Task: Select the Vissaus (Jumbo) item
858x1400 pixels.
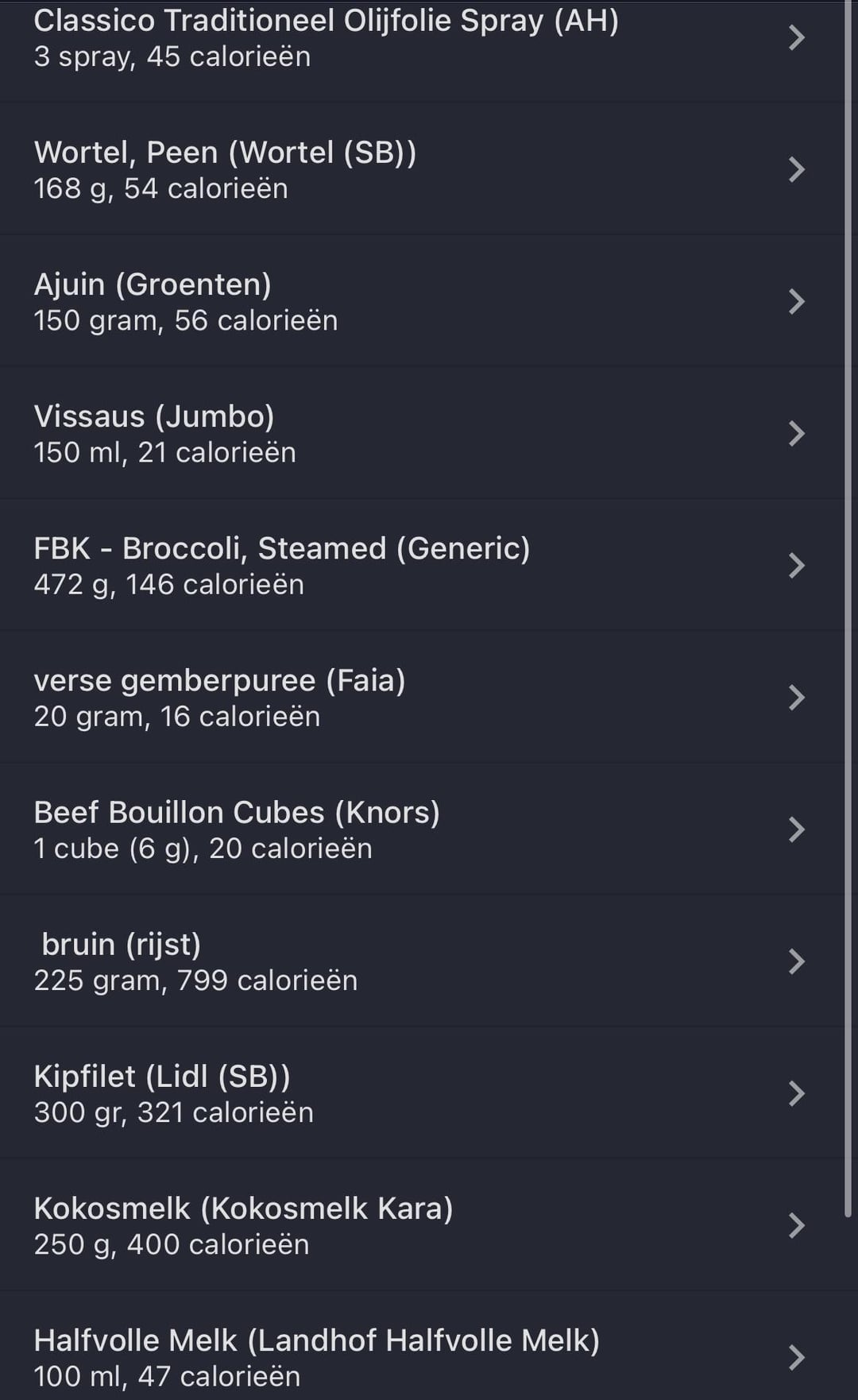Action: coord(164,433)
